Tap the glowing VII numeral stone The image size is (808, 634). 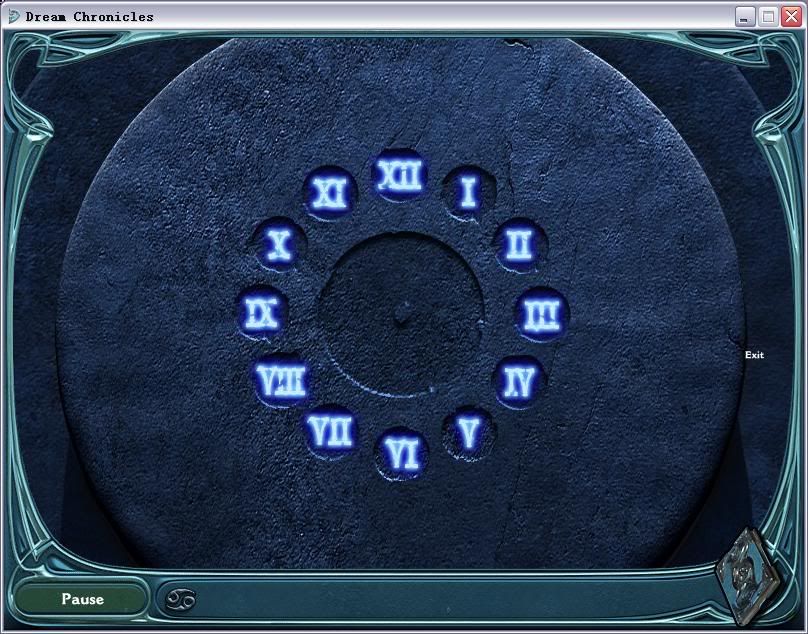point(331,432)
